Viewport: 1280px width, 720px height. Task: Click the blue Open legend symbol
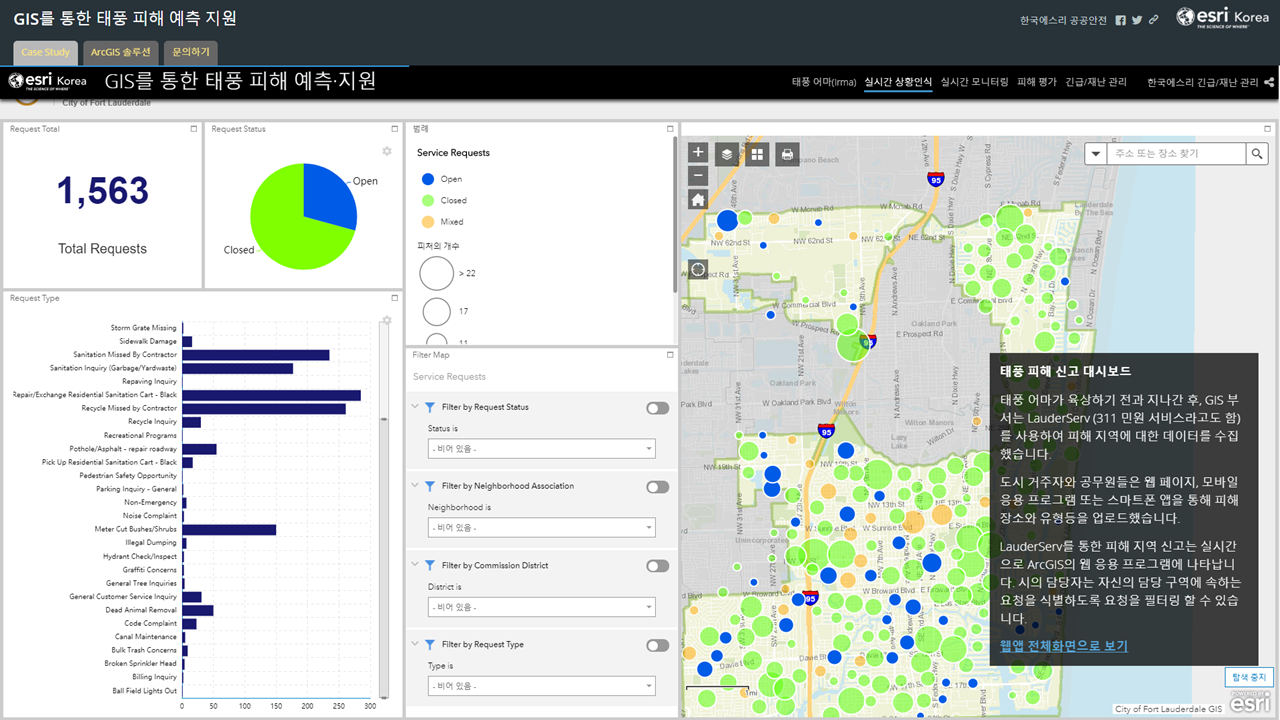pos(428,179)
